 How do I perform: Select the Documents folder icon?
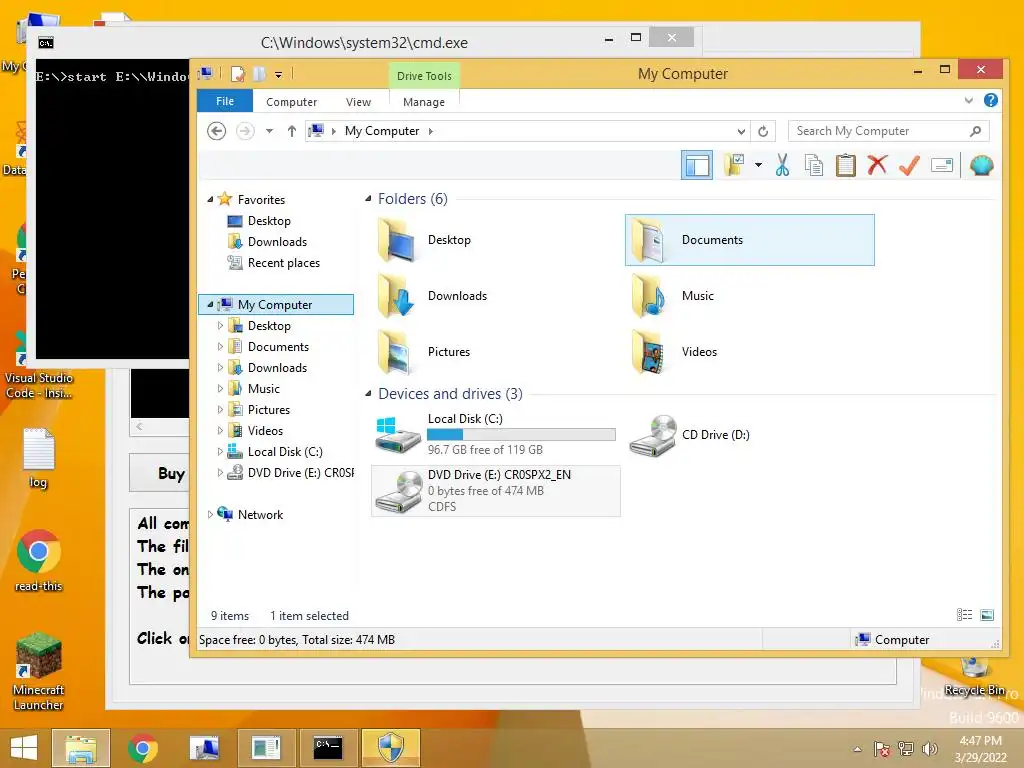click(649, 240)
